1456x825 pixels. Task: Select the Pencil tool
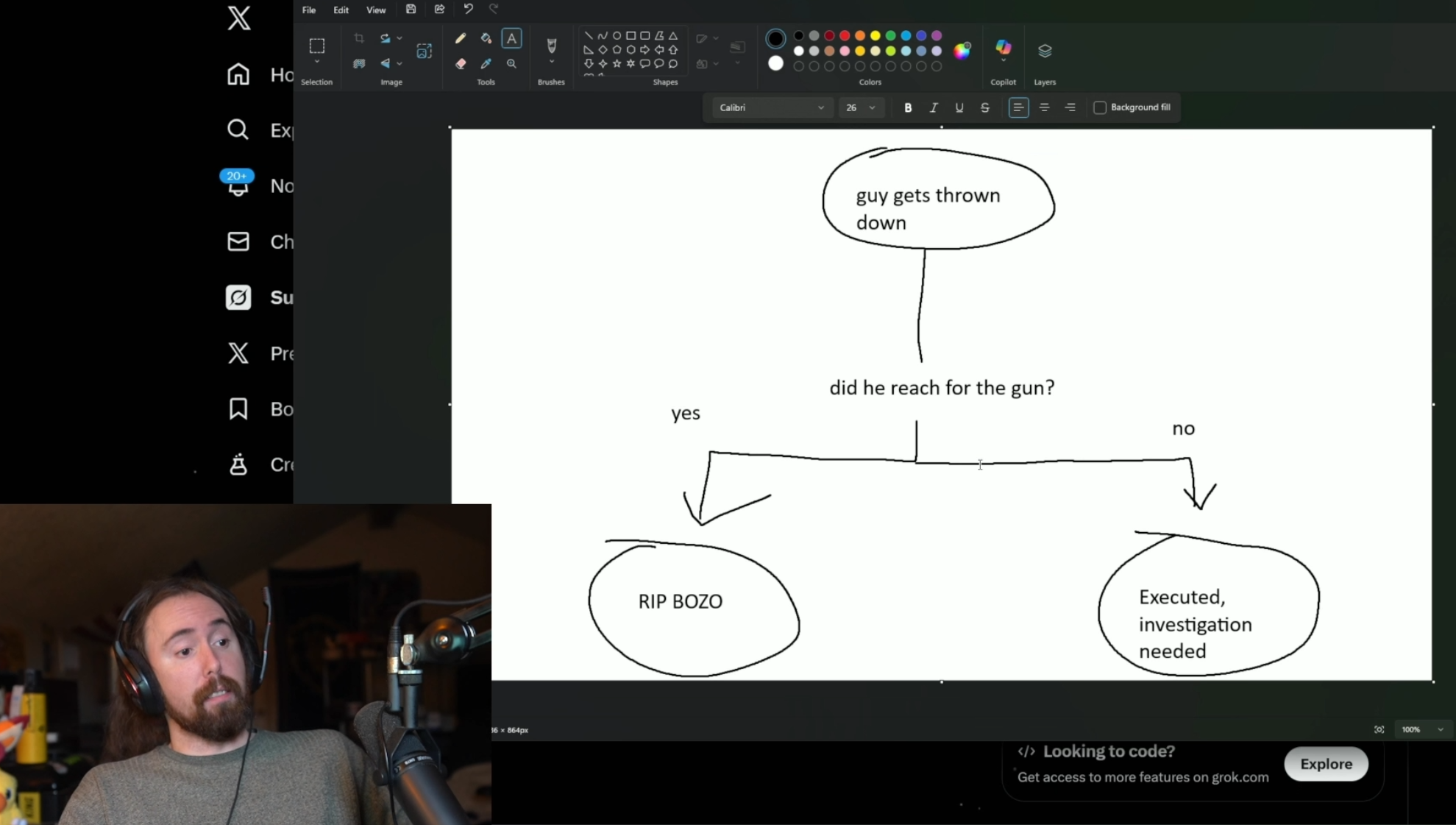click(461, 38)
